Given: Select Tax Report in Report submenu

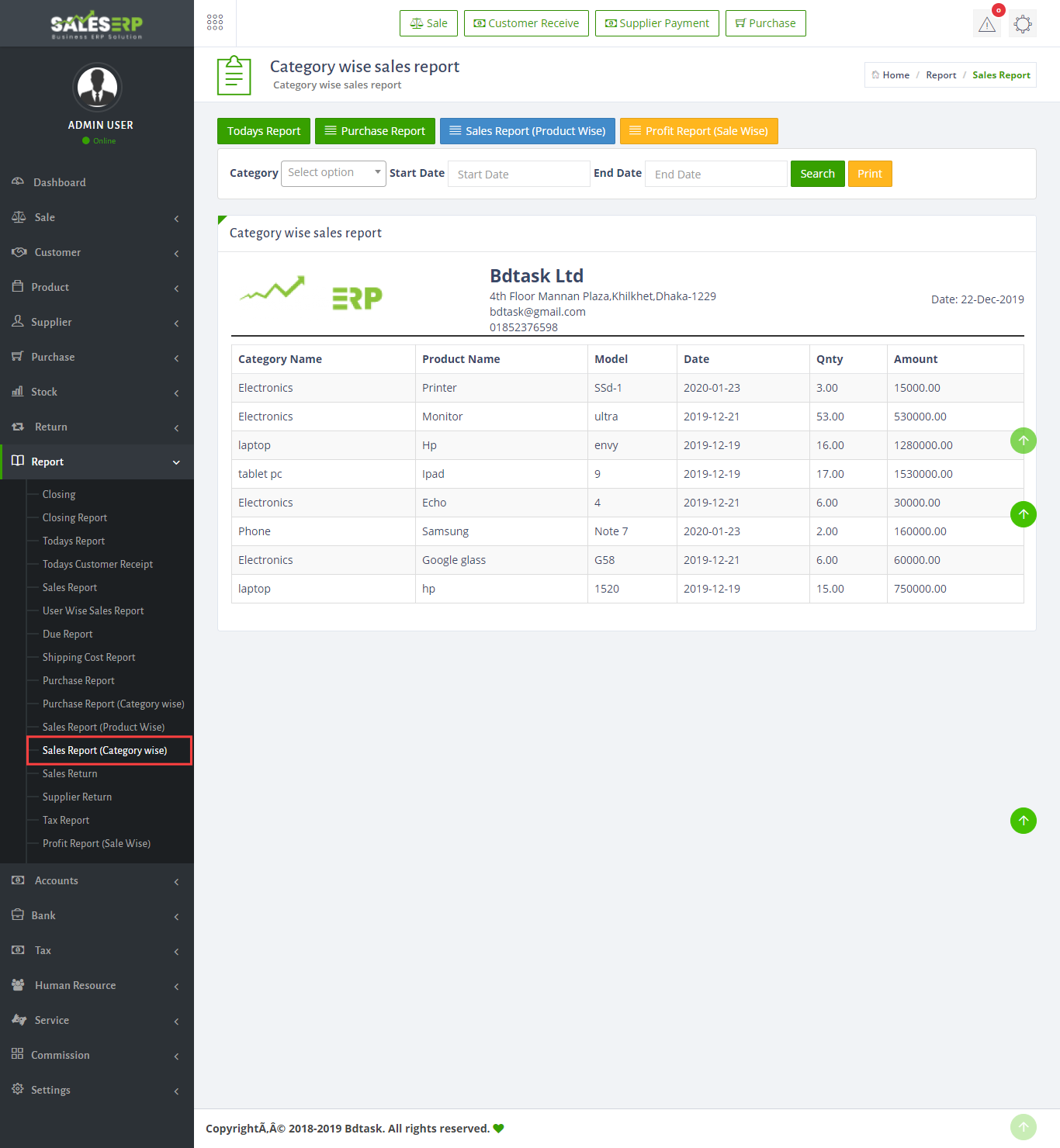Looking at the screenshot, I should (x=66, y=820).
